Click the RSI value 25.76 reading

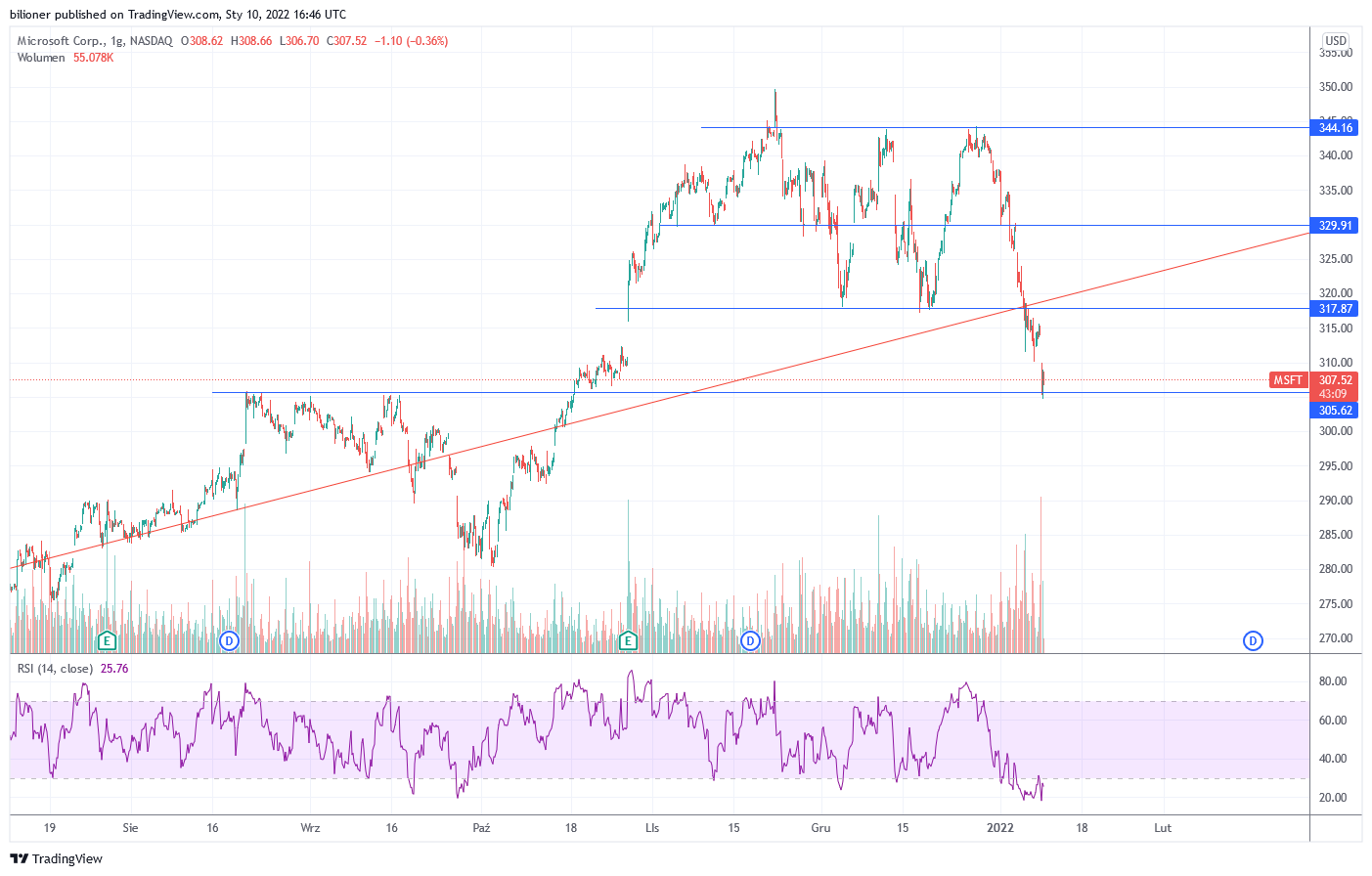tap(114, 669)
